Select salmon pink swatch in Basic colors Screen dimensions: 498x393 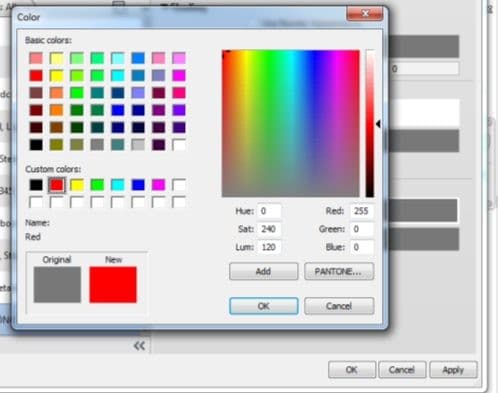tap(36, 58)
